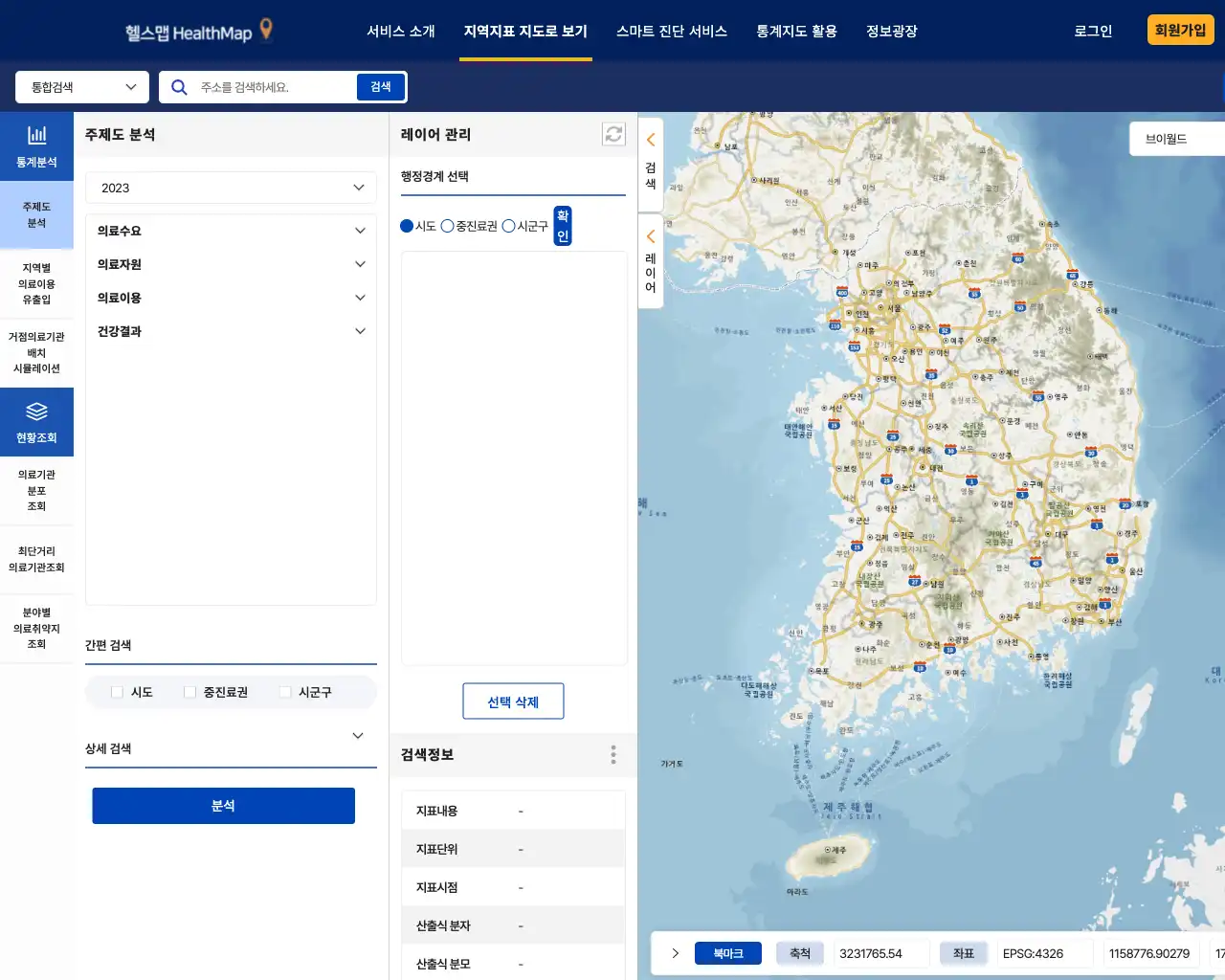Open the 통계지도 활용 menu
This screenshot has width=1225, height=980.
[795, 31]
